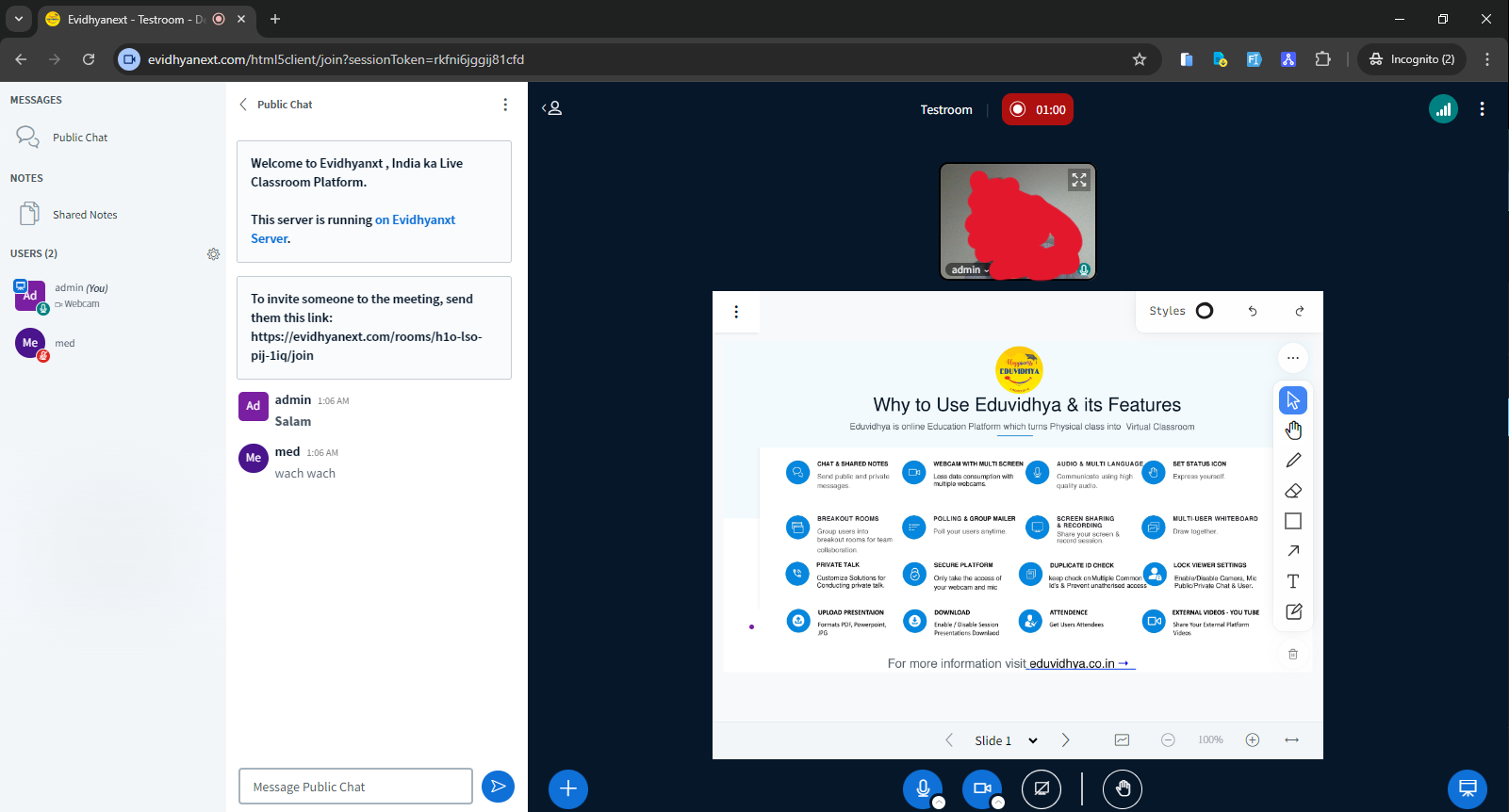This screenshot has height=812, width=1509.
Task: Zoom out the presentation
Action: (x=1168, y=740)
